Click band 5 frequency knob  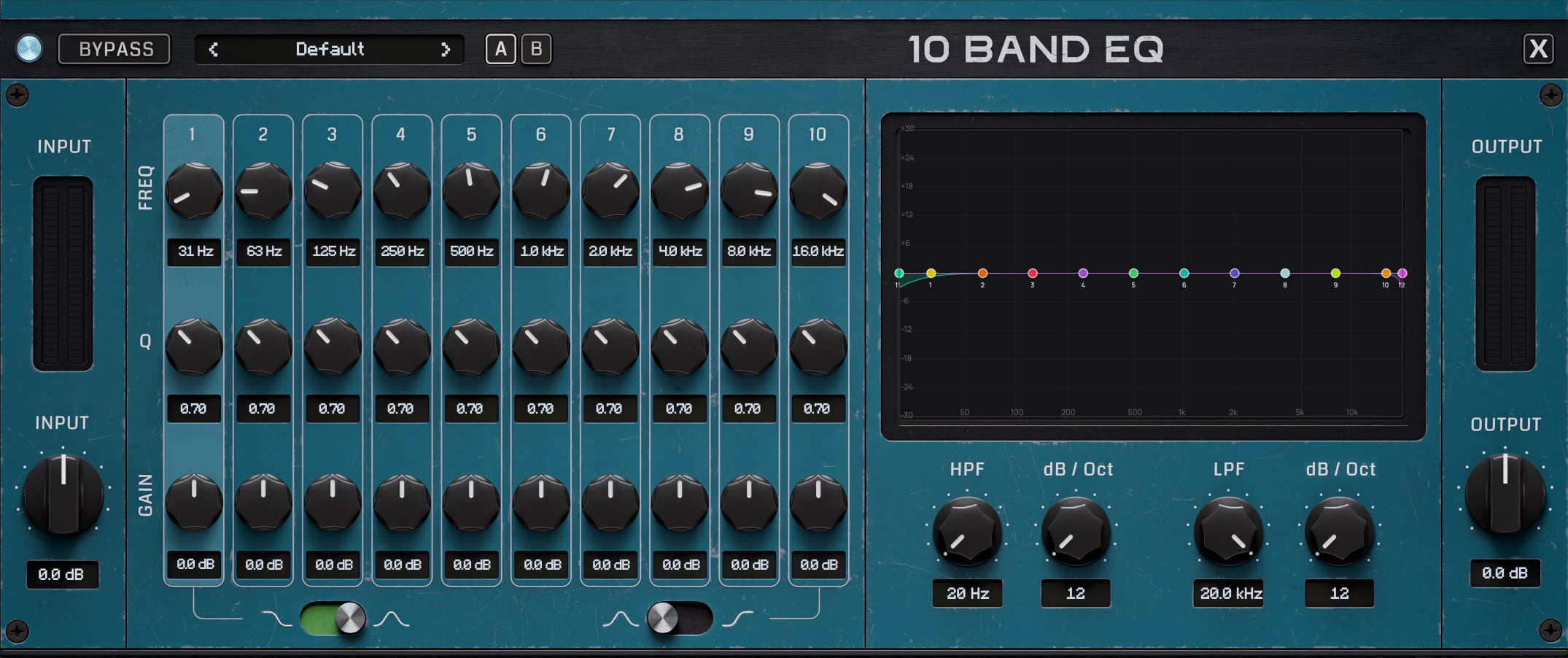(x=471, y=190)
